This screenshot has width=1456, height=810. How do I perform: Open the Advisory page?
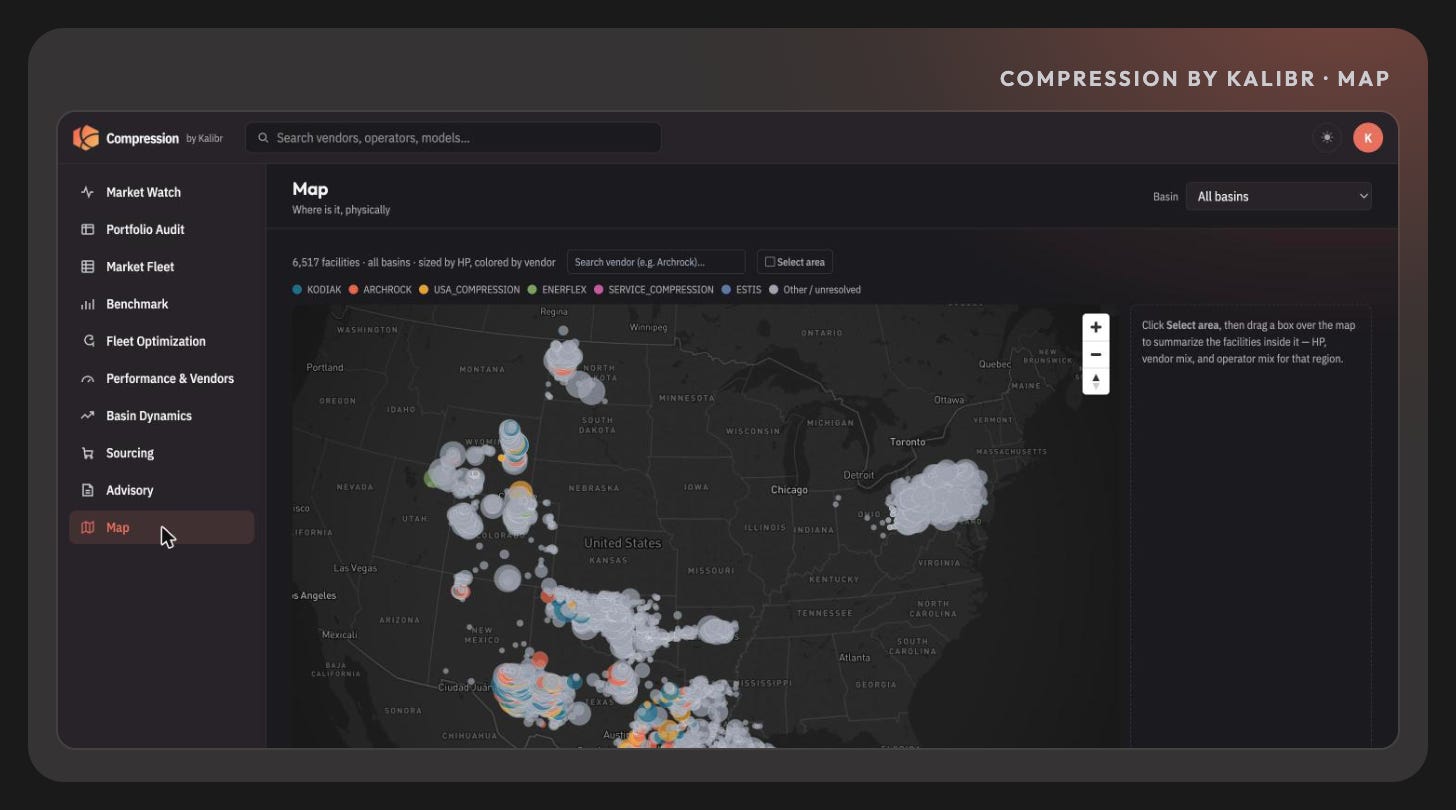point(162,490)
